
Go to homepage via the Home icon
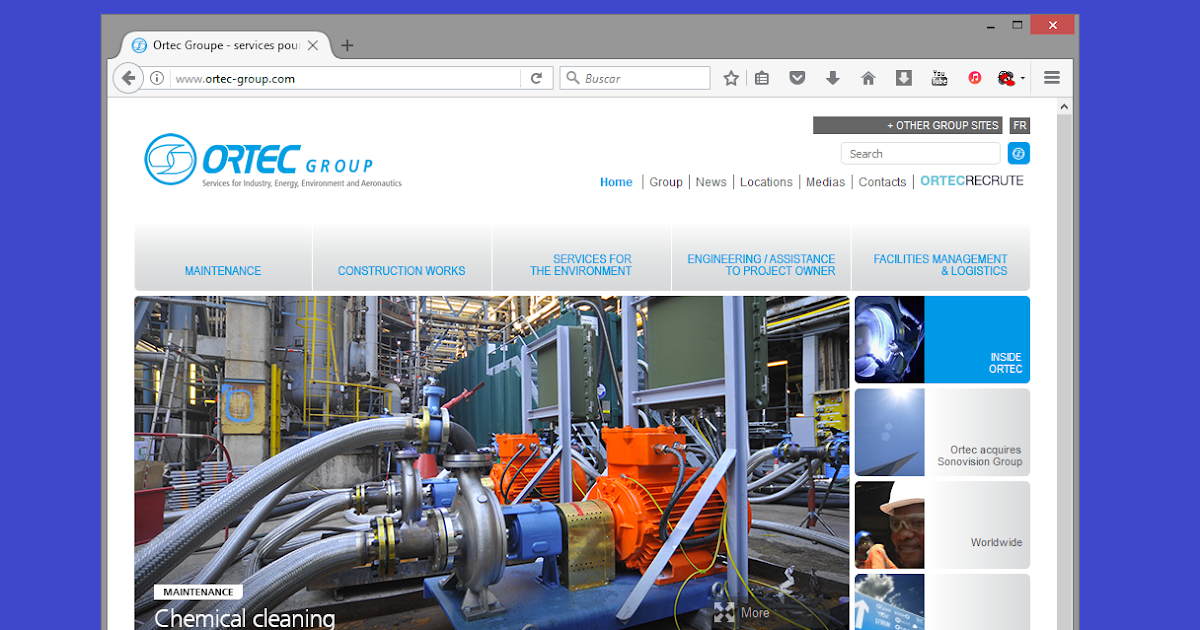pyautogui.click(x=868, y=77)
